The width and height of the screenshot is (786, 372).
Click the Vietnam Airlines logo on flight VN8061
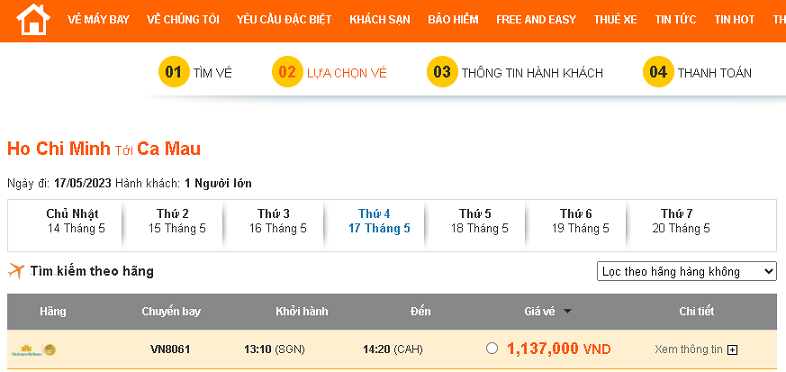click(x=34, y=350)
